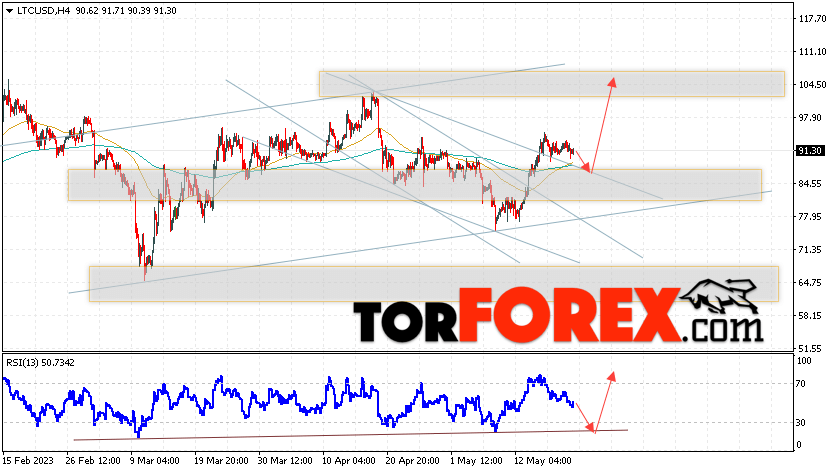Click the red downward arrow near 91.30 price
The width and height of the screenshot is (833, 472).
pos(583,162)
